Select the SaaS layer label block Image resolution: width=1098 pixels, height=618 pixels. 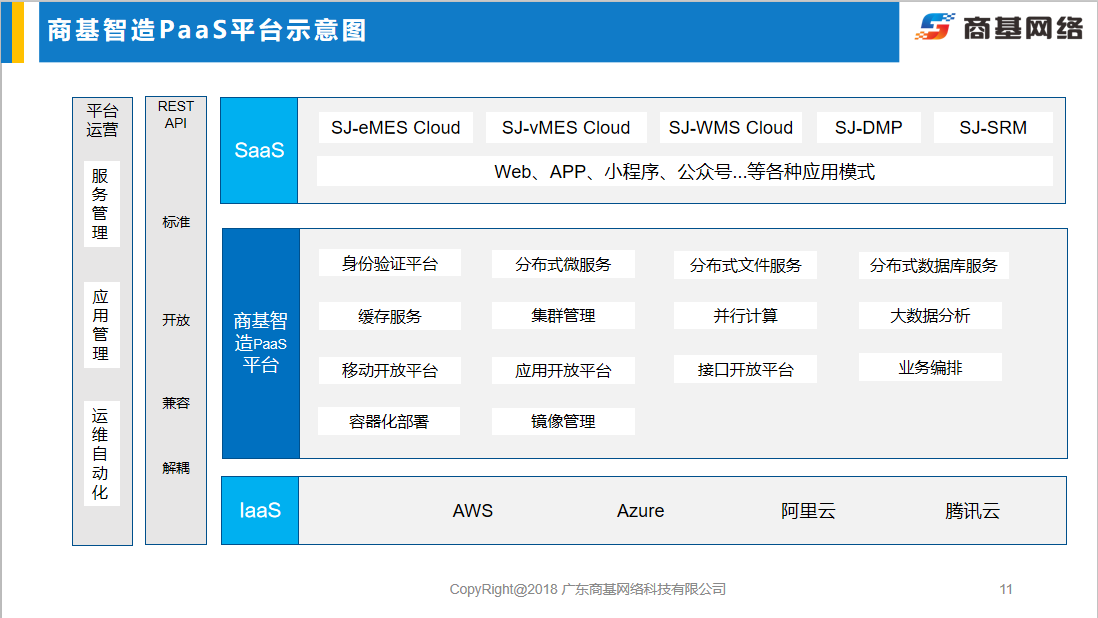(x=259, y=151)
